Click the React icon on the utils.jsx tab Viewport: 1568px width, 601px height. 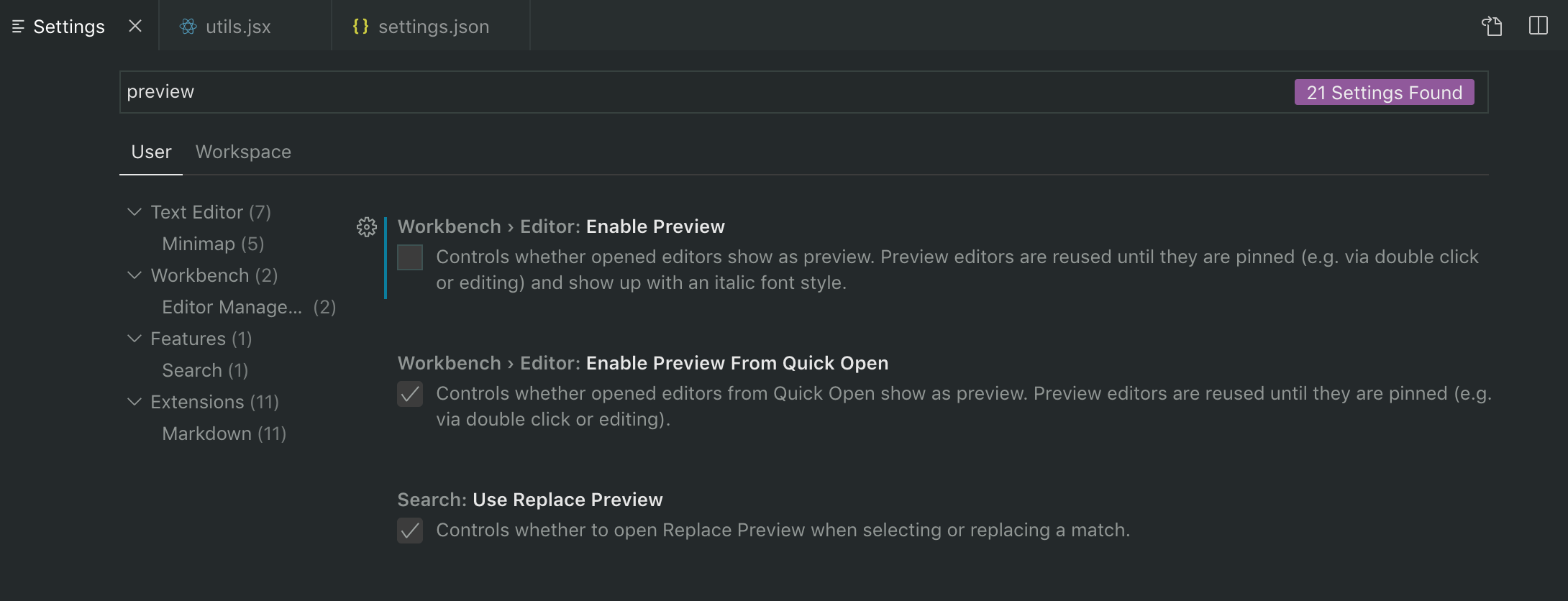[188, 26]
